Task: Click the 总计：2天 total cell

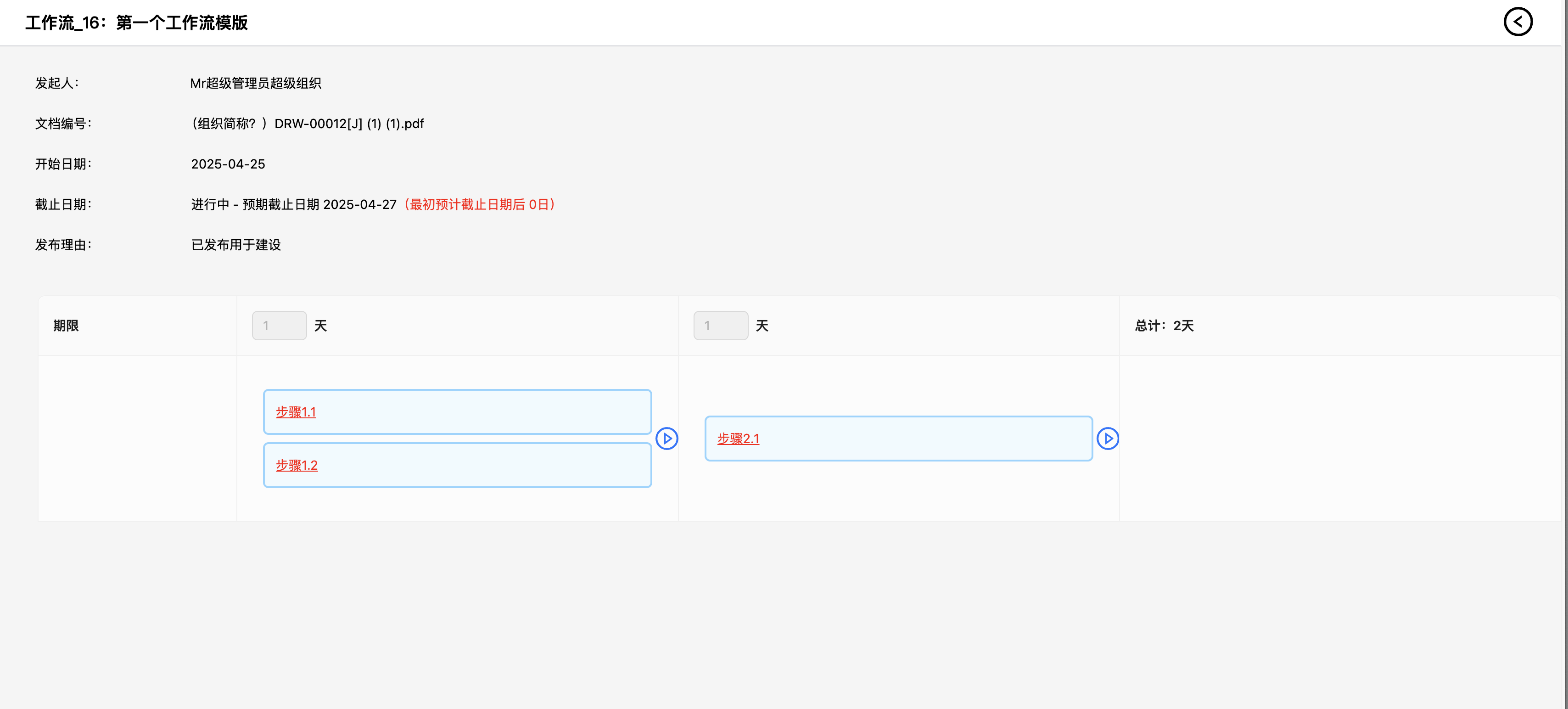Action: tap(1164, 326)
